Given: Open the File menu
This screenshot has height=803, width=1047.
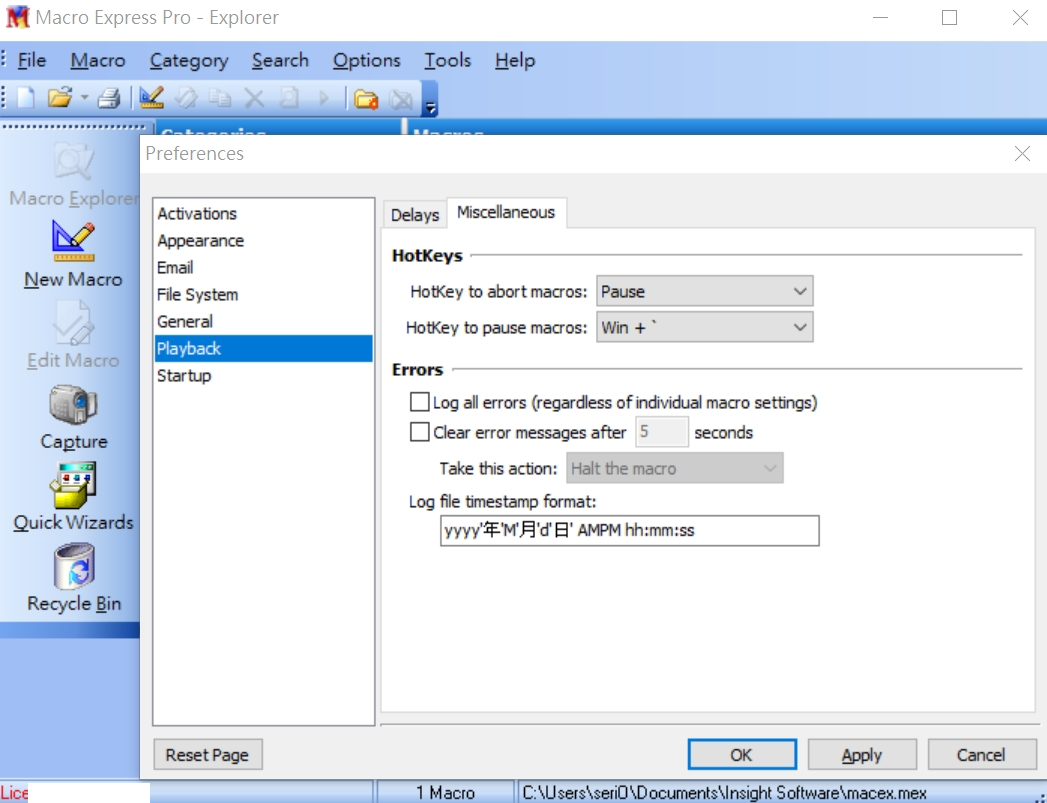Looking at the screenshot, I should 31,60.
